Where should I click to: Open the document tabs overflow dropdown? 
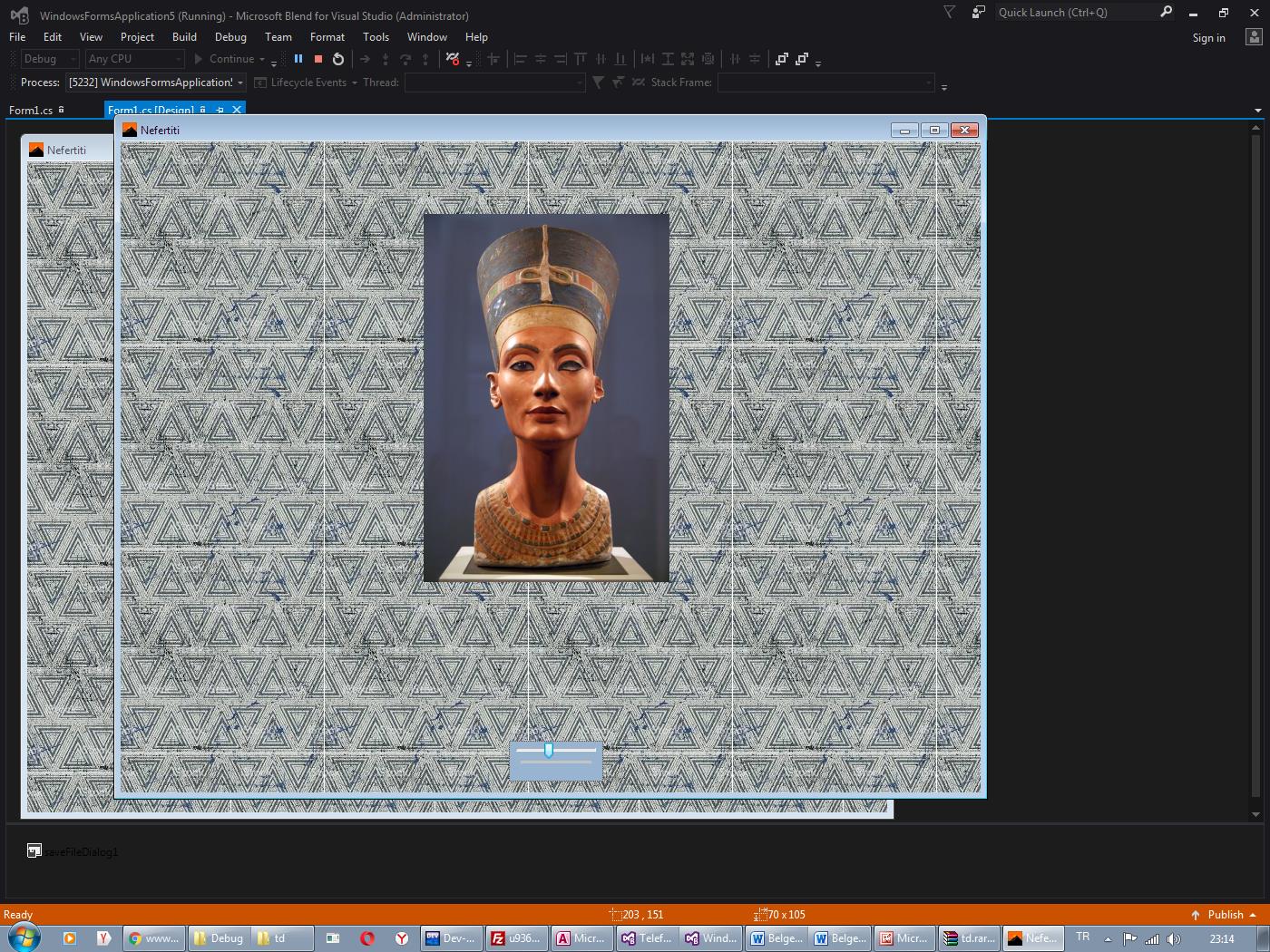point(1257,111)
